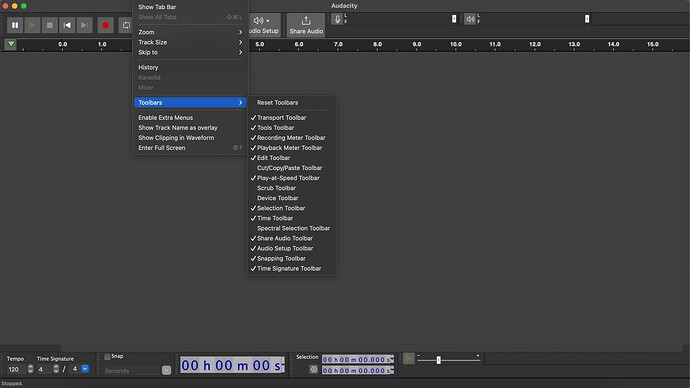Screen dimensions: 690x388
Task: Choose Reset Toolbars
Action: click(x=292, y=102)
